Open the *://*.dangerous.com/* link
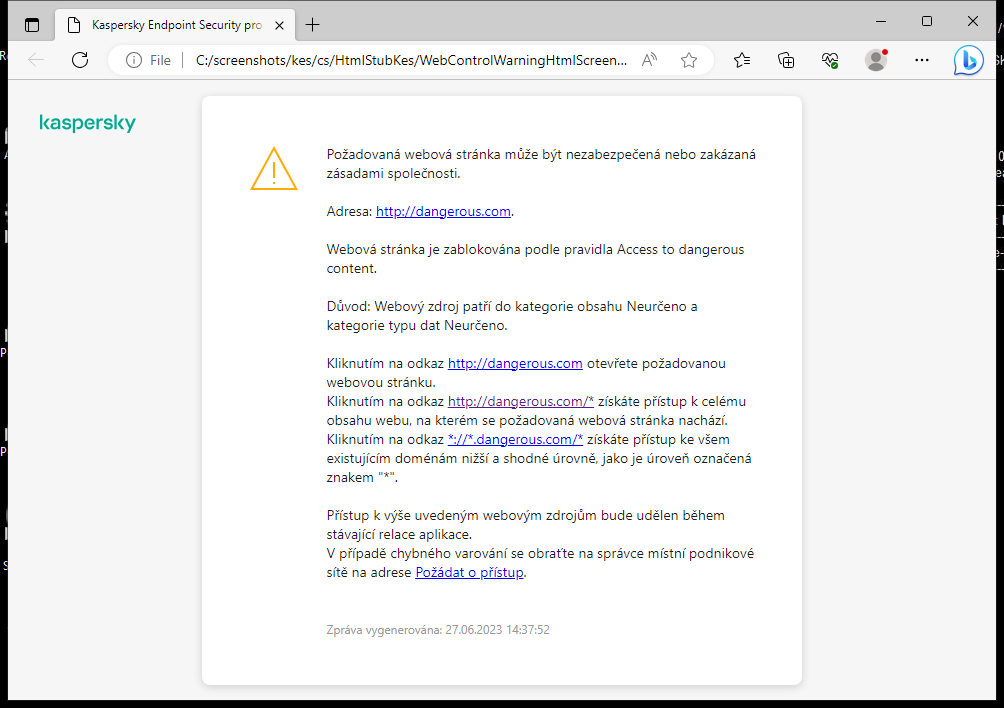This screenshot has width=1004, height=708. point(515,440)
